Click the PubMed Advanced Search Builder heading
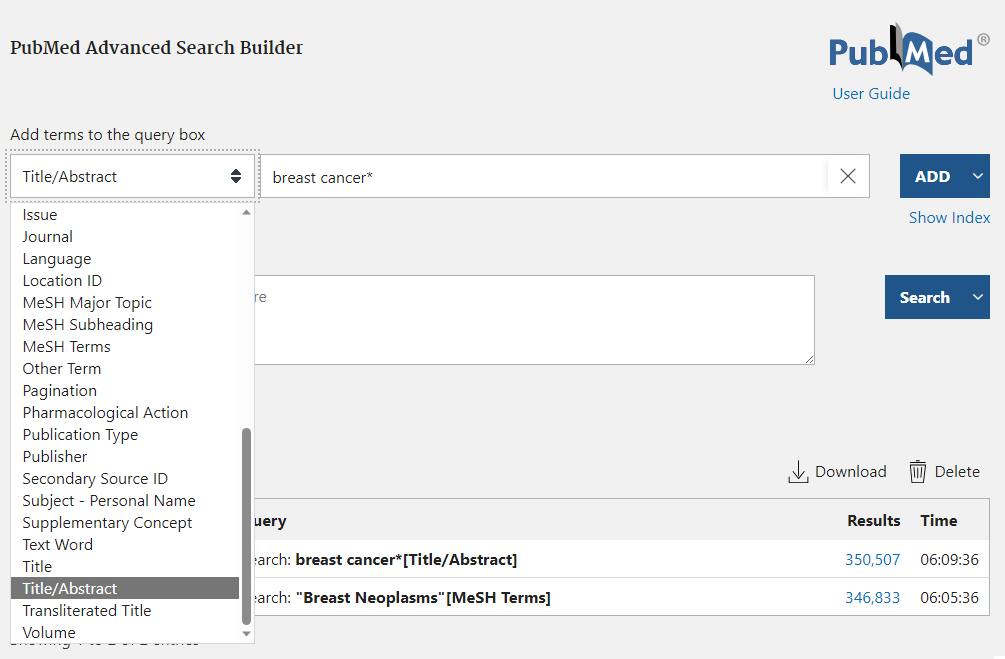 [156, 47]
